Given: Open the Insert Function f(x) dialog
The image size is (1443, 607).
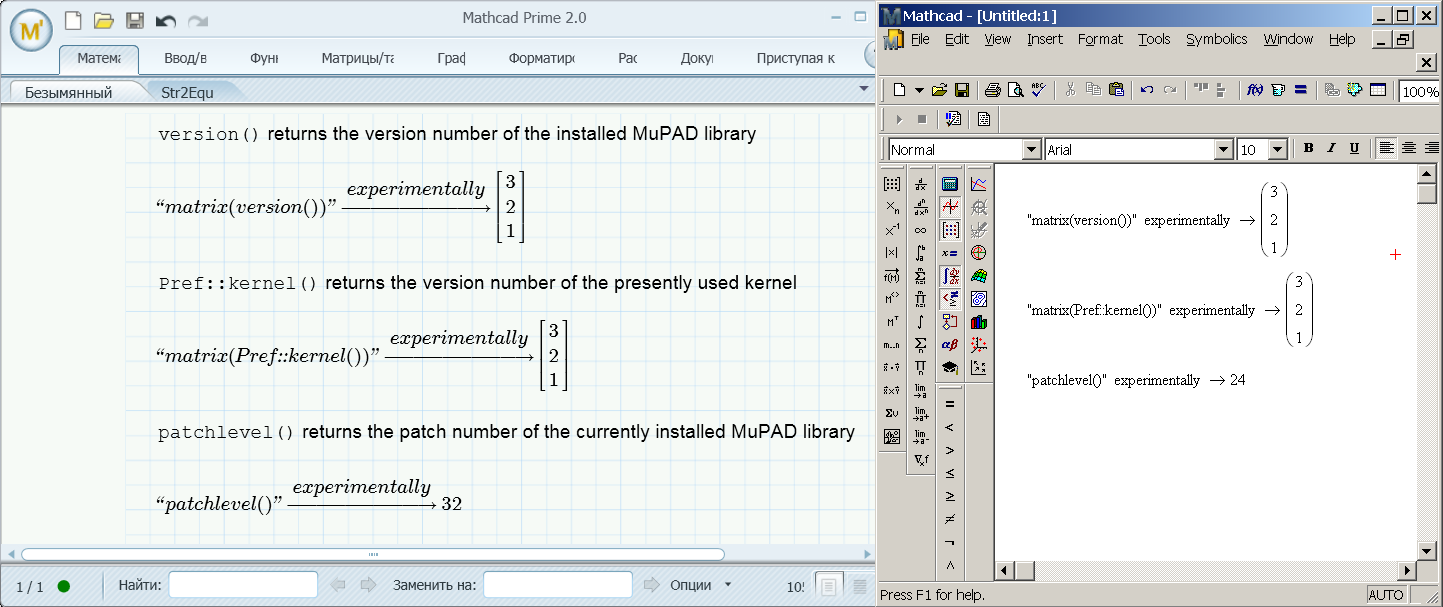Looking at the screenshot, I should click(x=1254, y=90).
